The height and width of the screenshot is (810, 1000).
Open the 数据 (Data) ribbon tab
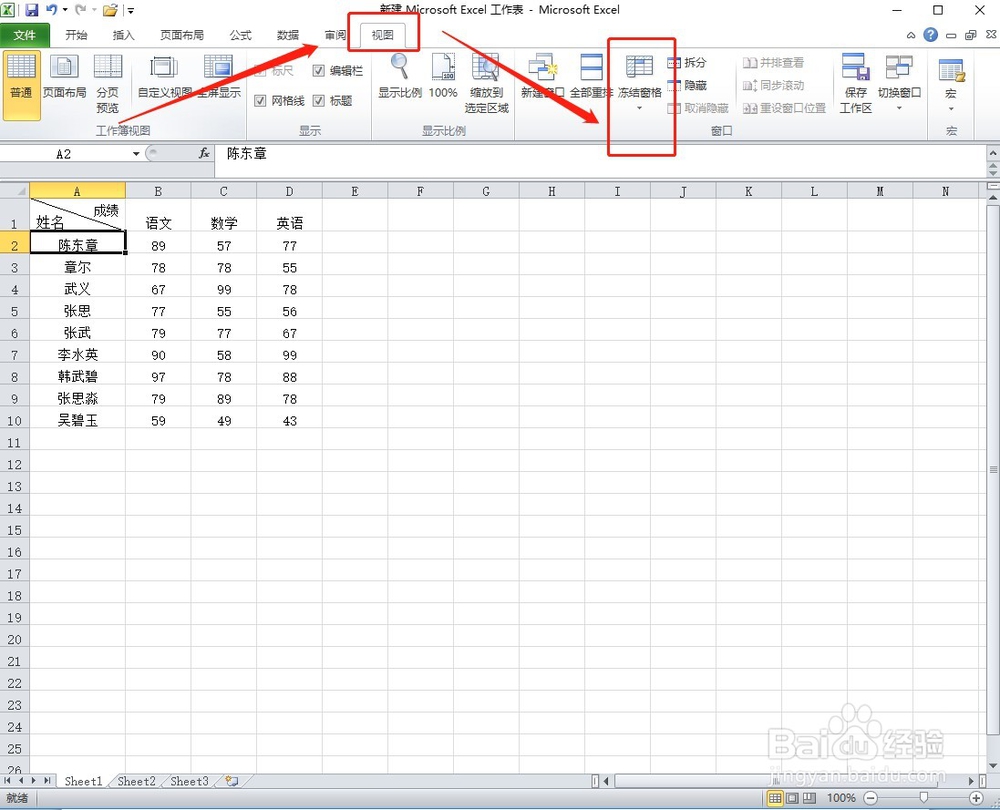287,34
